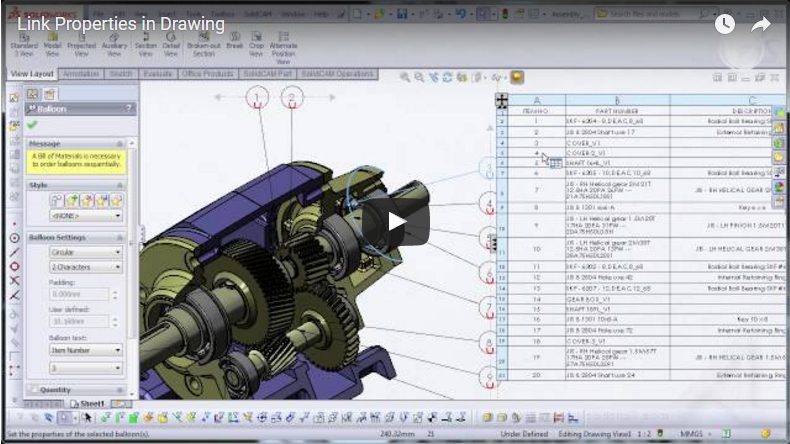Collapse the Style section
The image size is (790, 444).
point(120,185)
